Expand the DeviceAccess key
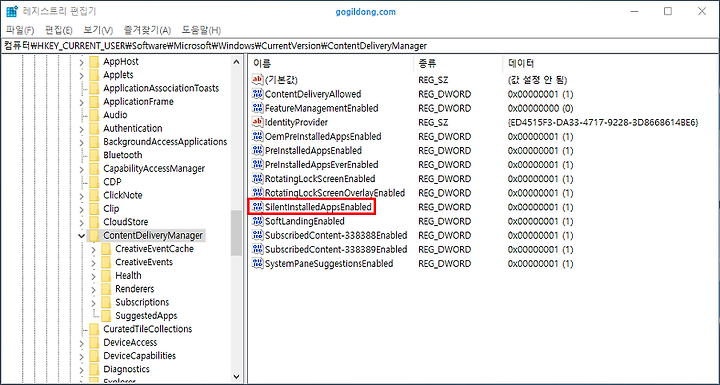Image resolution: width=720 pixels, height=385 pixels. (82, 343)
